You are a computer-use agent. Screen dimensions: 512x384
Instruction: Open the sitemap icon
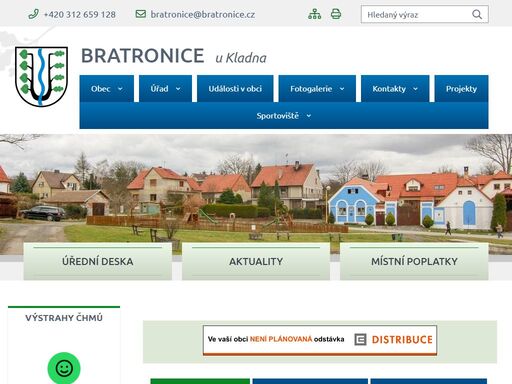click(x=315, y=14)
